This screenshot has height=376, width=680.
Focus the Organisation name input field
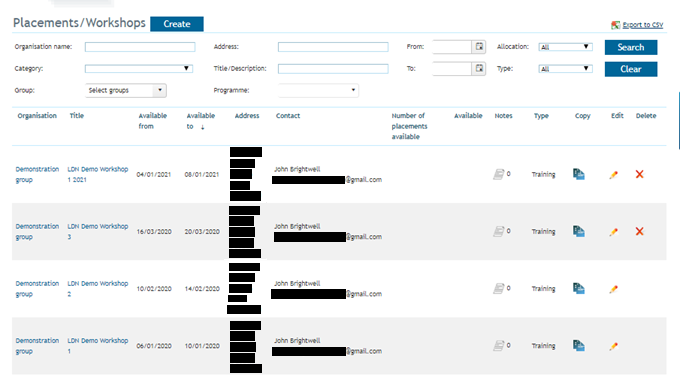pos(140,47)
